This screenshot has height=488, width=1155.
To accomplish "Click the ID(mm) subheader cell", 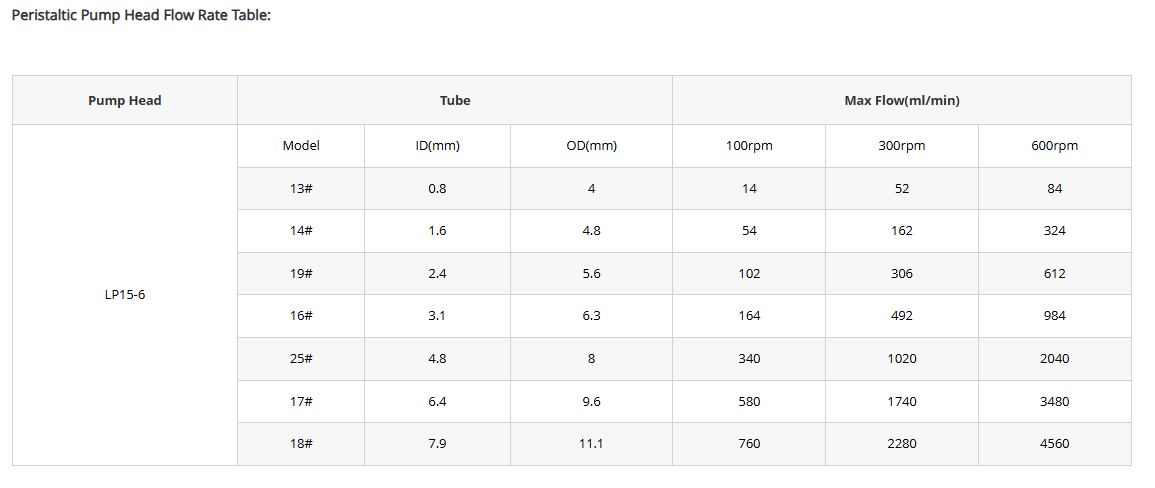I will pyautogui.click(x=438, y=146).
